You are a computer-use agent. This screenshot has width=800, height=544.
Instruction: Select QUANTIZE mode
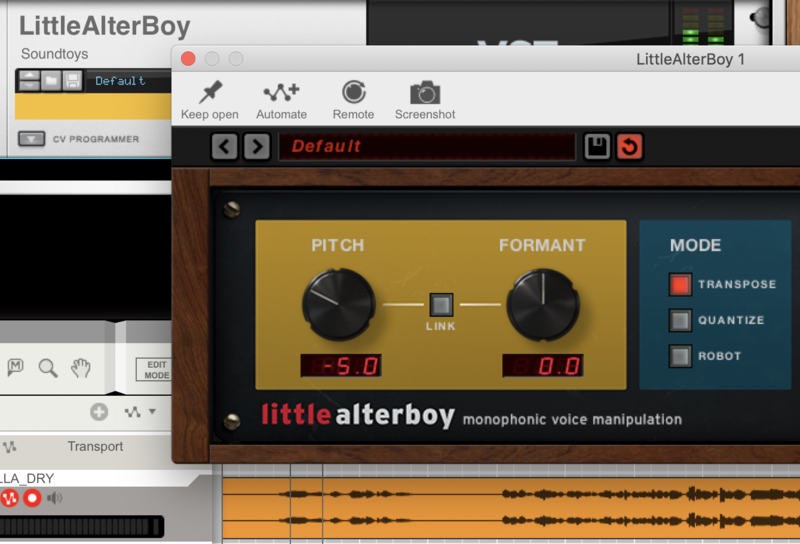pos(681,320)
